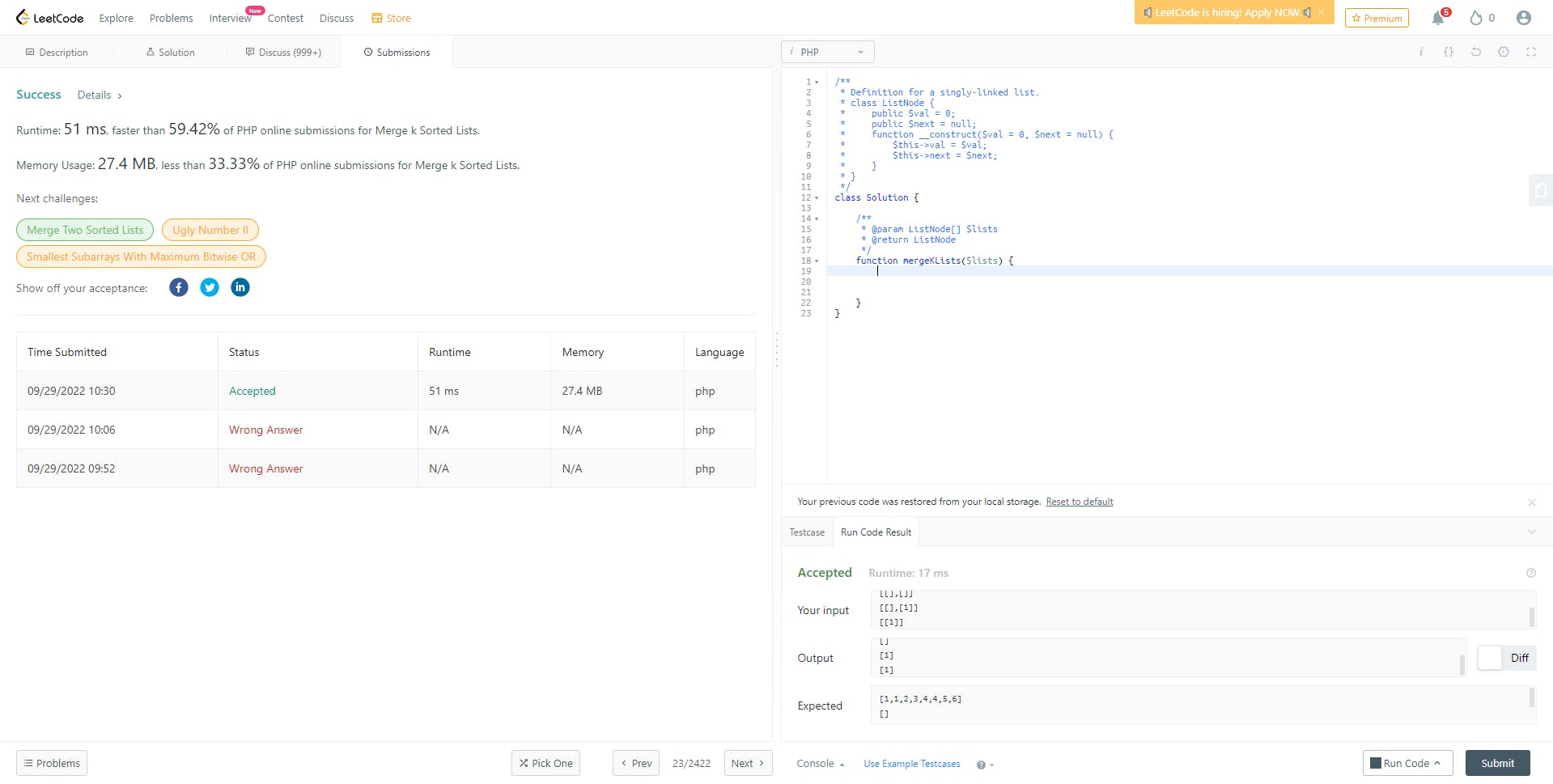The height and width of the screenshot is (784, 1553).
Task: Share acceptance on LinkedIn
Action: point(240,287)
